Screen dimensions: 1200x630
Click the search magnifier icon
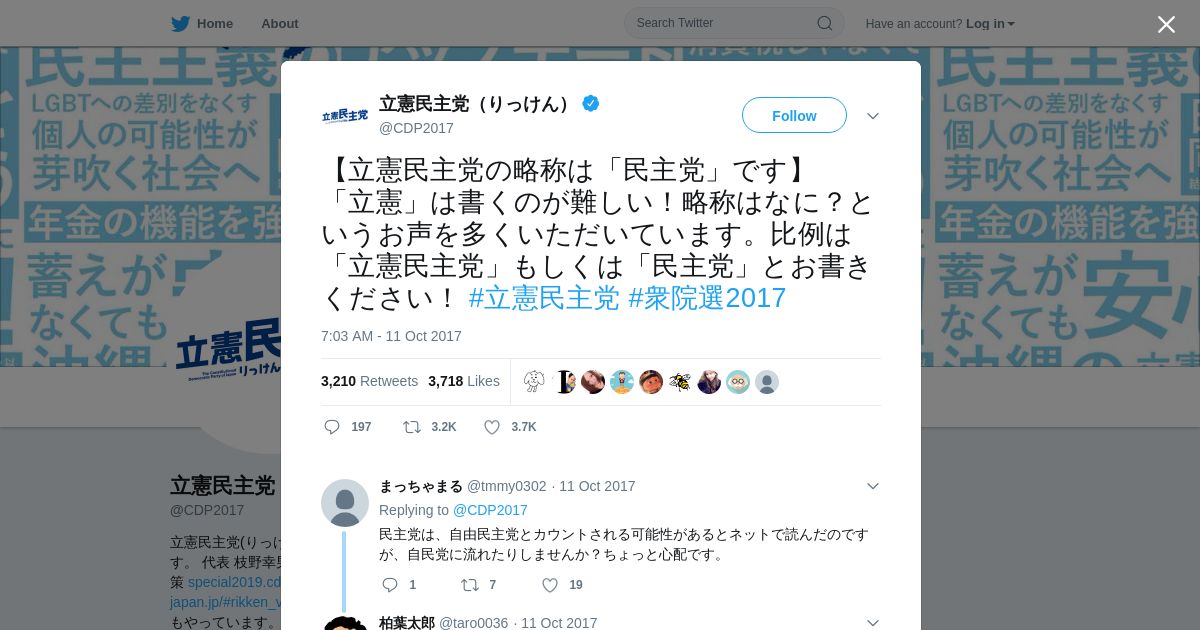[x=825, y=23]
